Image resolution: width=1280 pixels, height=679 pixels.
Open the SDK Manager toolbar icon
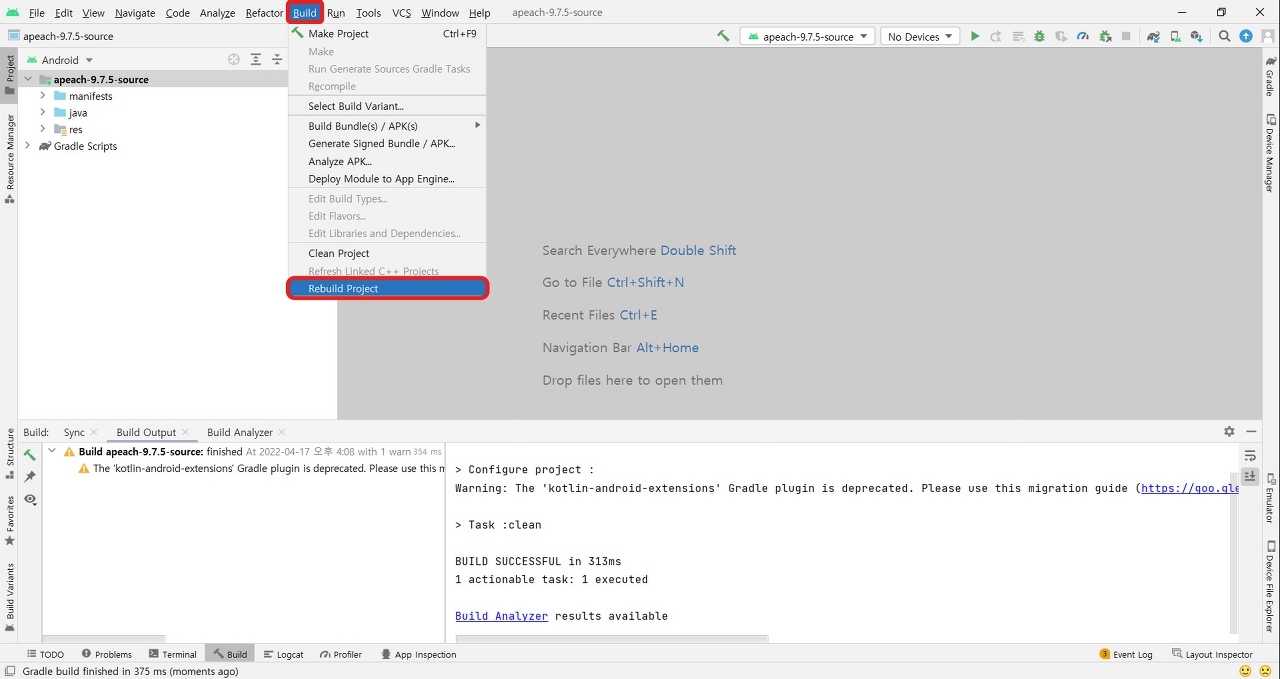click(x=1196, y=36)
